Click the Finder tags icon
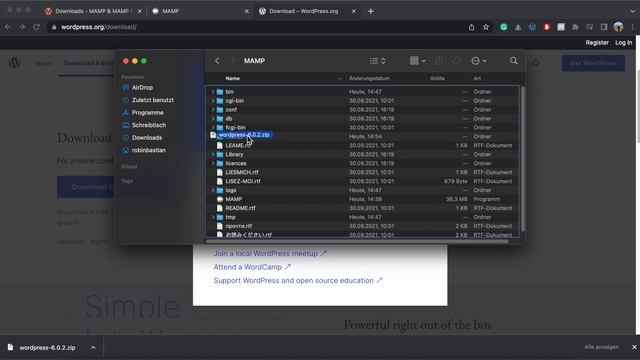Viewport: 640px width, 360px height. 456,61
